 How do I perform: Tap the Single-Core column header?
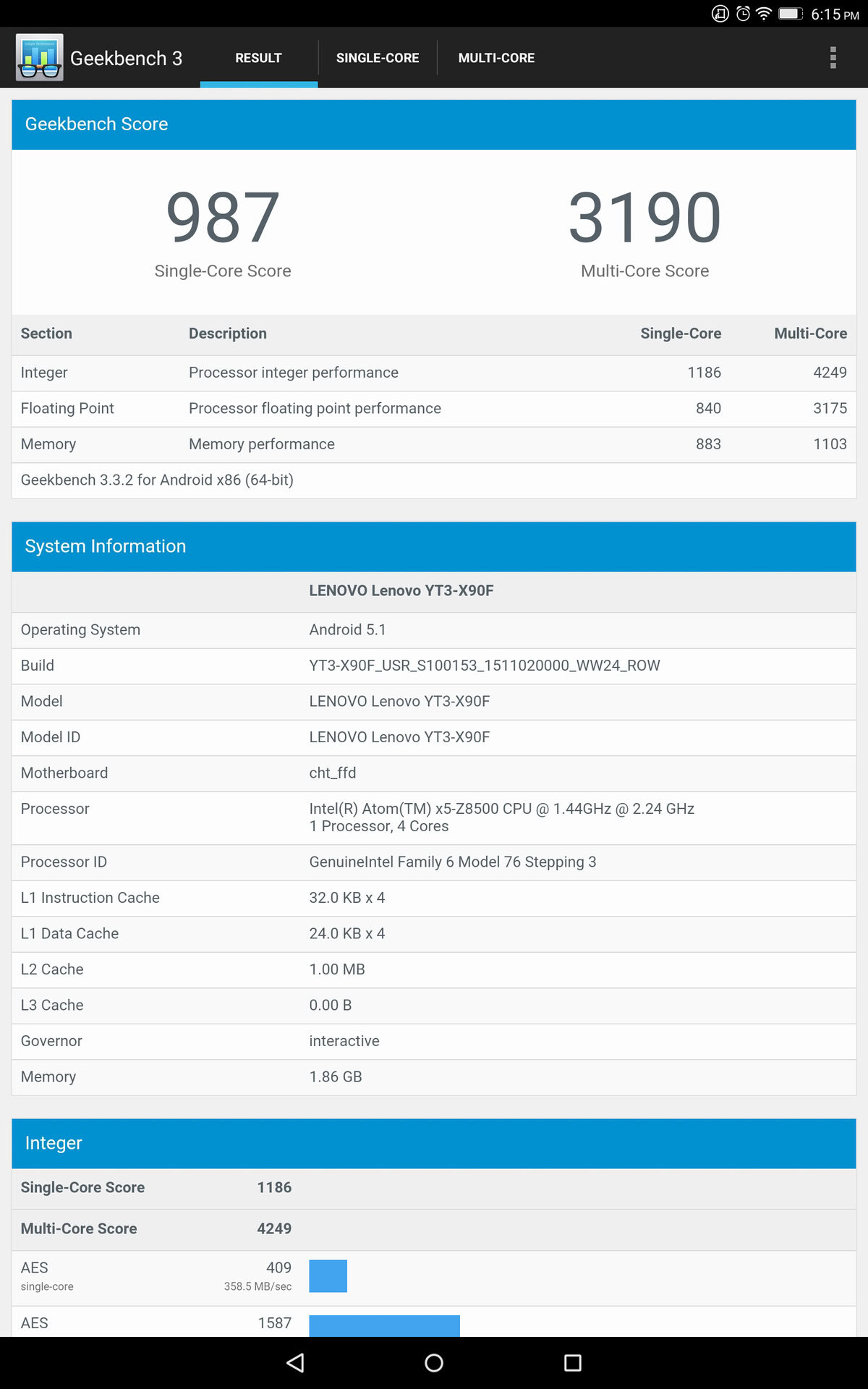[681, 334]
